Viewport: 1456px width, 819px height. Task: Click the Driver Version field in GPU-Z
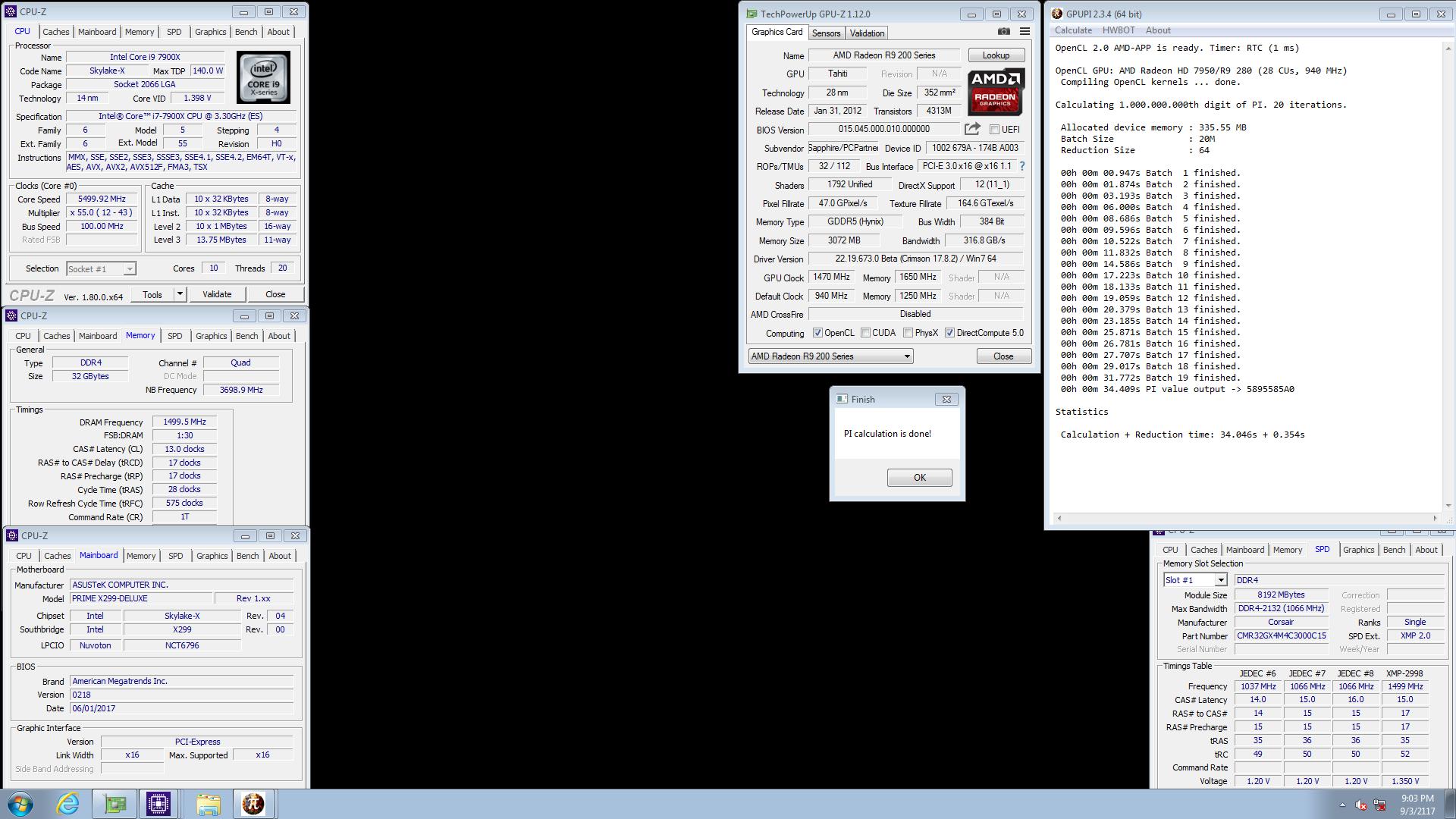coord(915,259)
